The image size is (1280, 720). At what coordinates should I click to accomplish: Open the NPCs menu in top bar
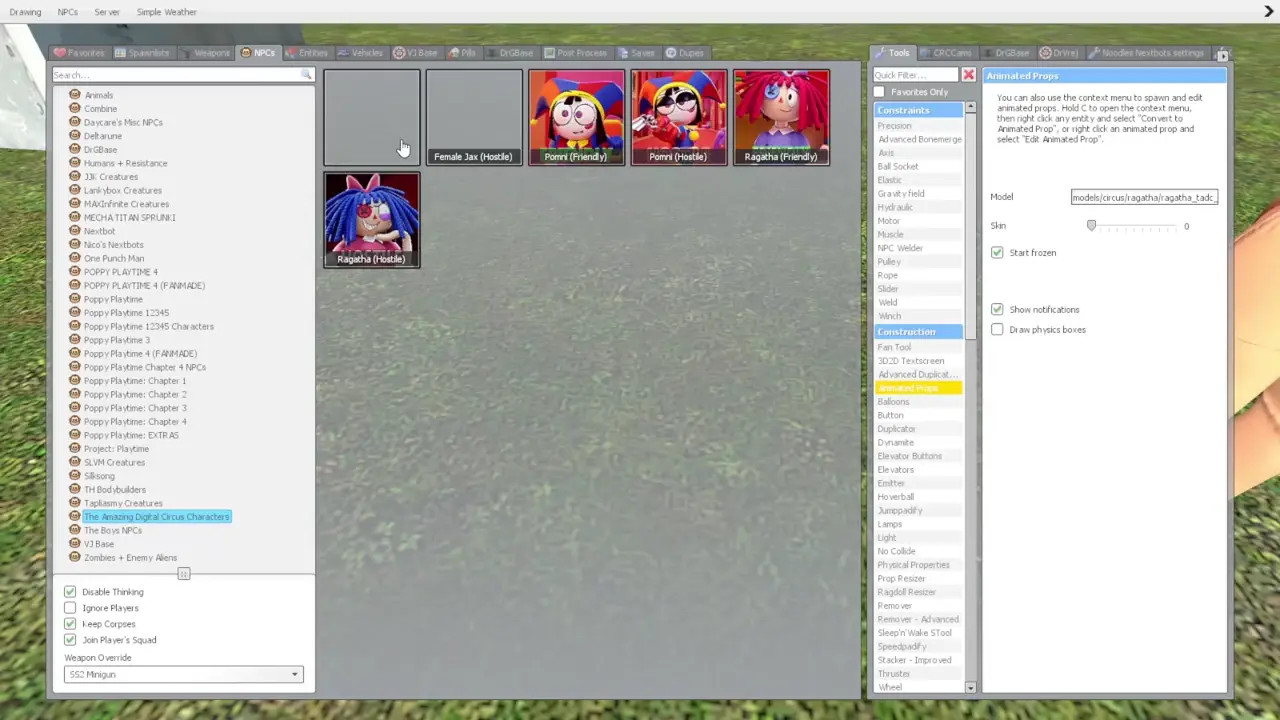[x=67, y=12]
